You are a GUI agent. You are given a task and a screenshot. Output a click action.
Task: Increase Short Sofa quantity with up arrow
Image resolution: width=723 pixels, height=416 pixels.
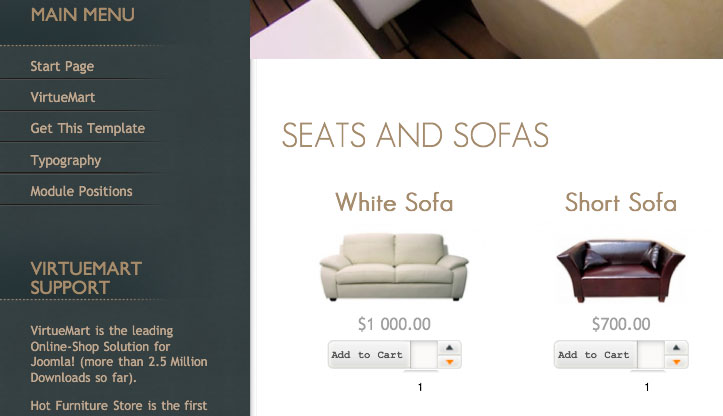pos(676,348)
